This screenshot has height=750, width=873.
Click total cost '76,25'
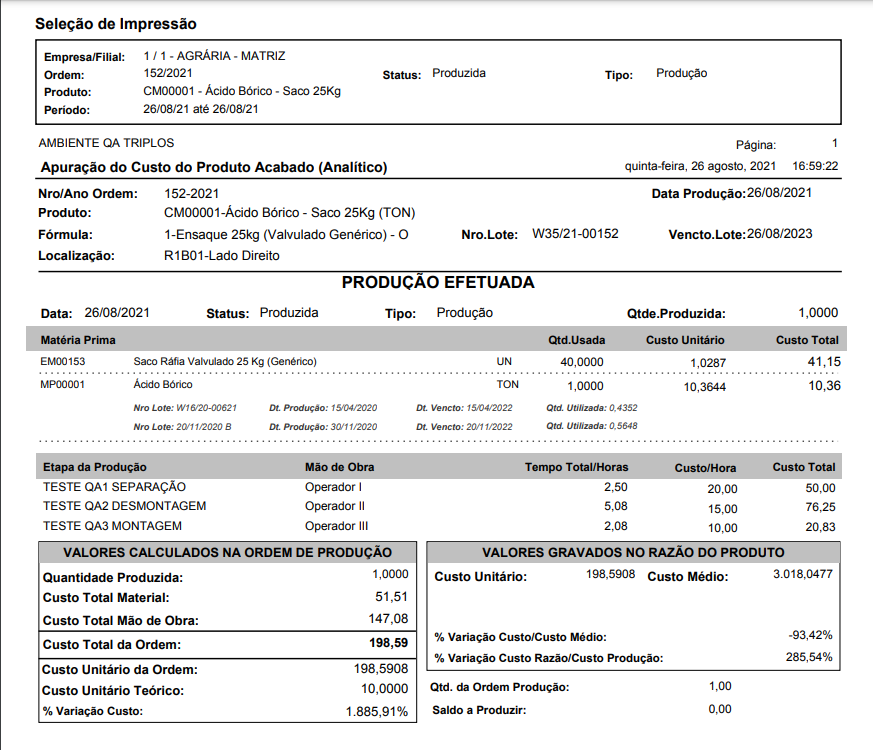(x=820, y=507)
